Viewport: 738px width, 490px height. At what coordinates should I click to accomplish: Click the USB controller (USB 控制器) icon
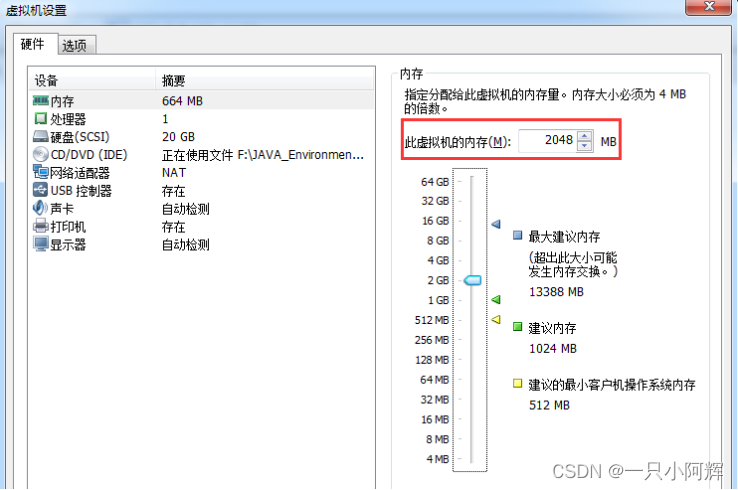point(41,190)
